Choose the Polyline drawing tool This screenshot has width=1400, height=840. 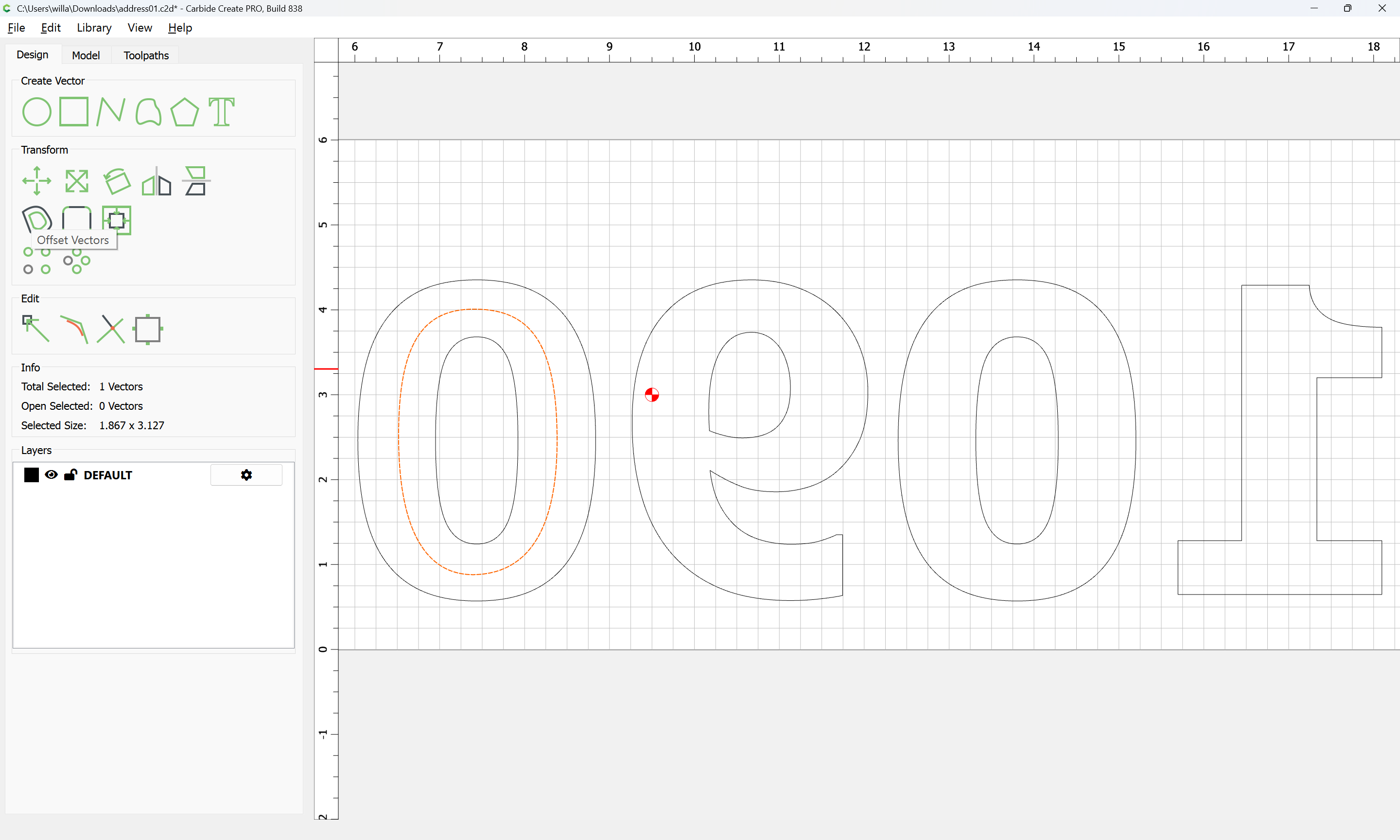[x=110, y=111]
